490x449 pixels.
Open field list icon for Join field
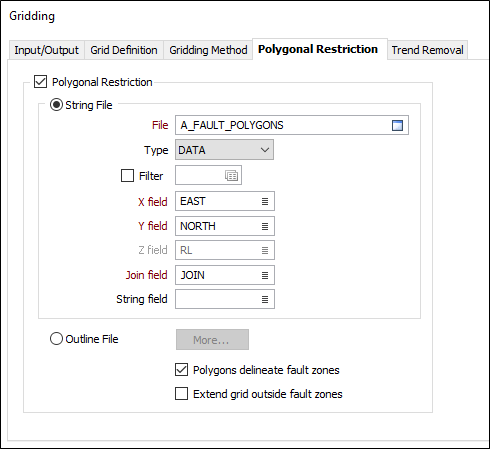265,275
